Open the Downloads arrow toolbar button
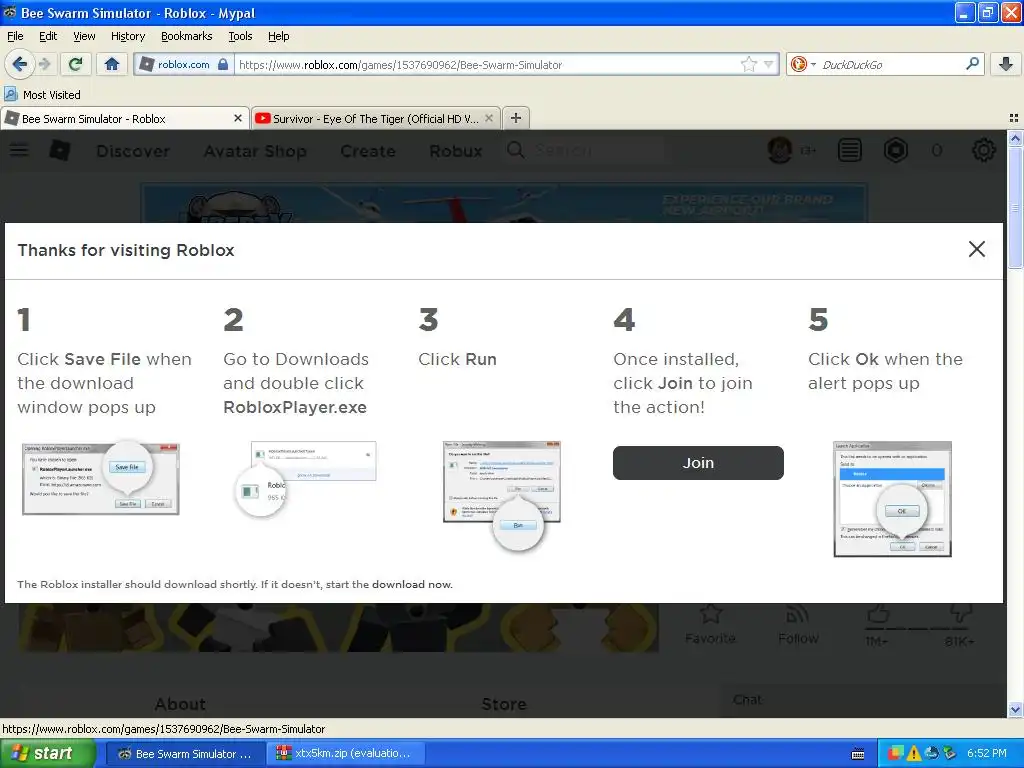1024x768 pixels. point(1006,64)
